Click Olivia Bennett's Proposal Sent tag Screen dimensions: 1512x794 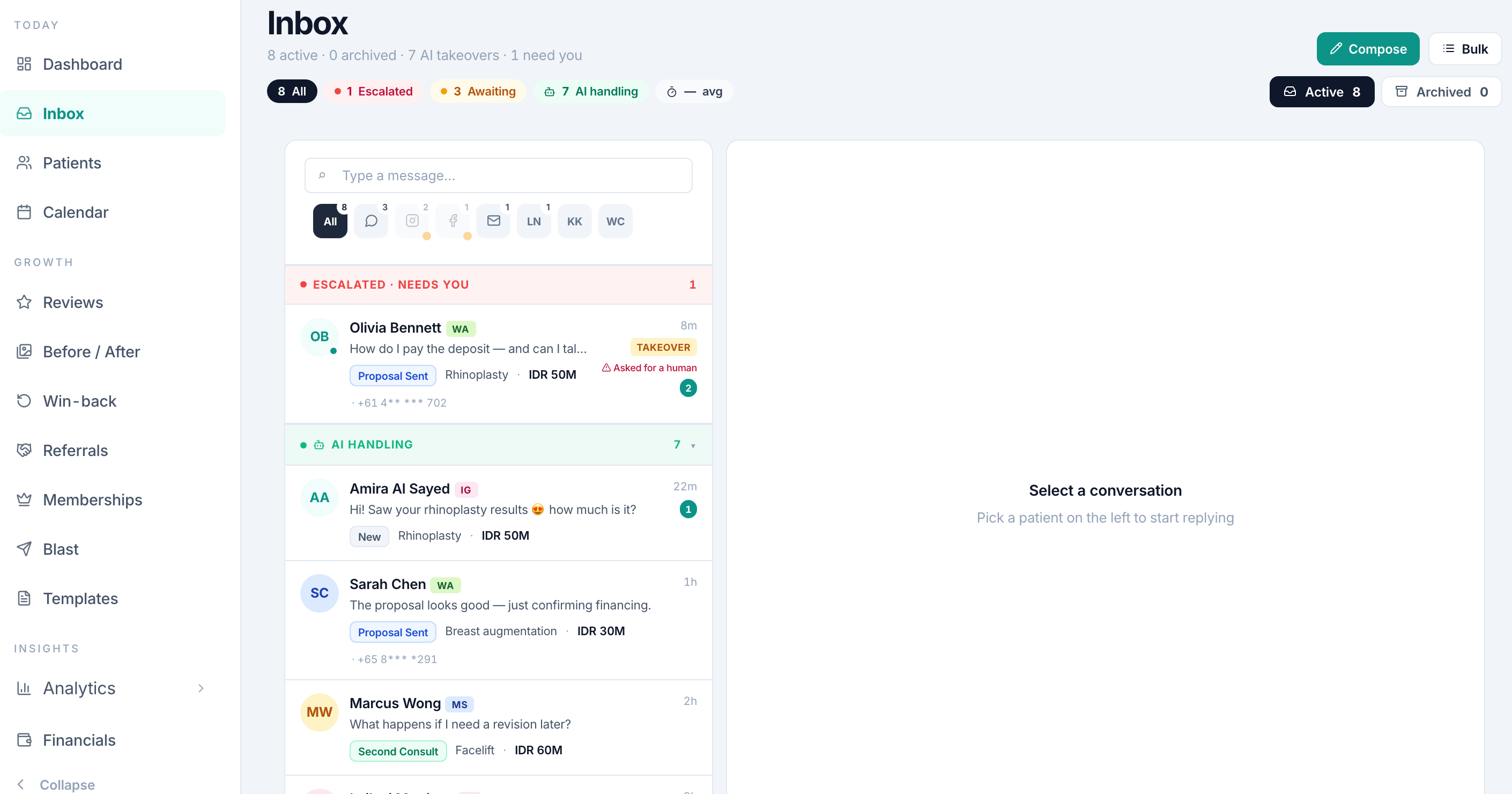(x=392, y=376)
